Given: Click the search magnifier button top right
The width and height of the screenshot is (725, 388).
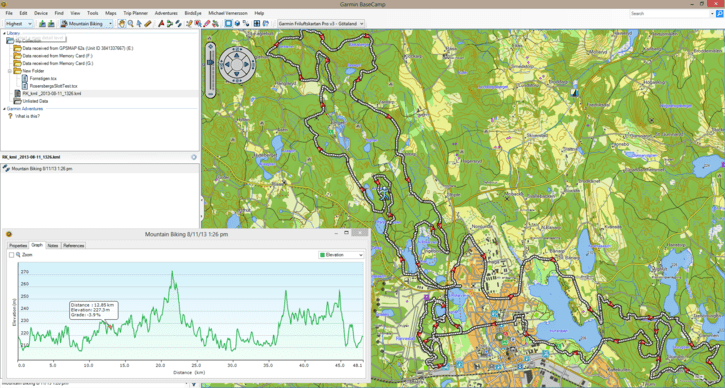Looking at the screenshot, I should point(719,14).
